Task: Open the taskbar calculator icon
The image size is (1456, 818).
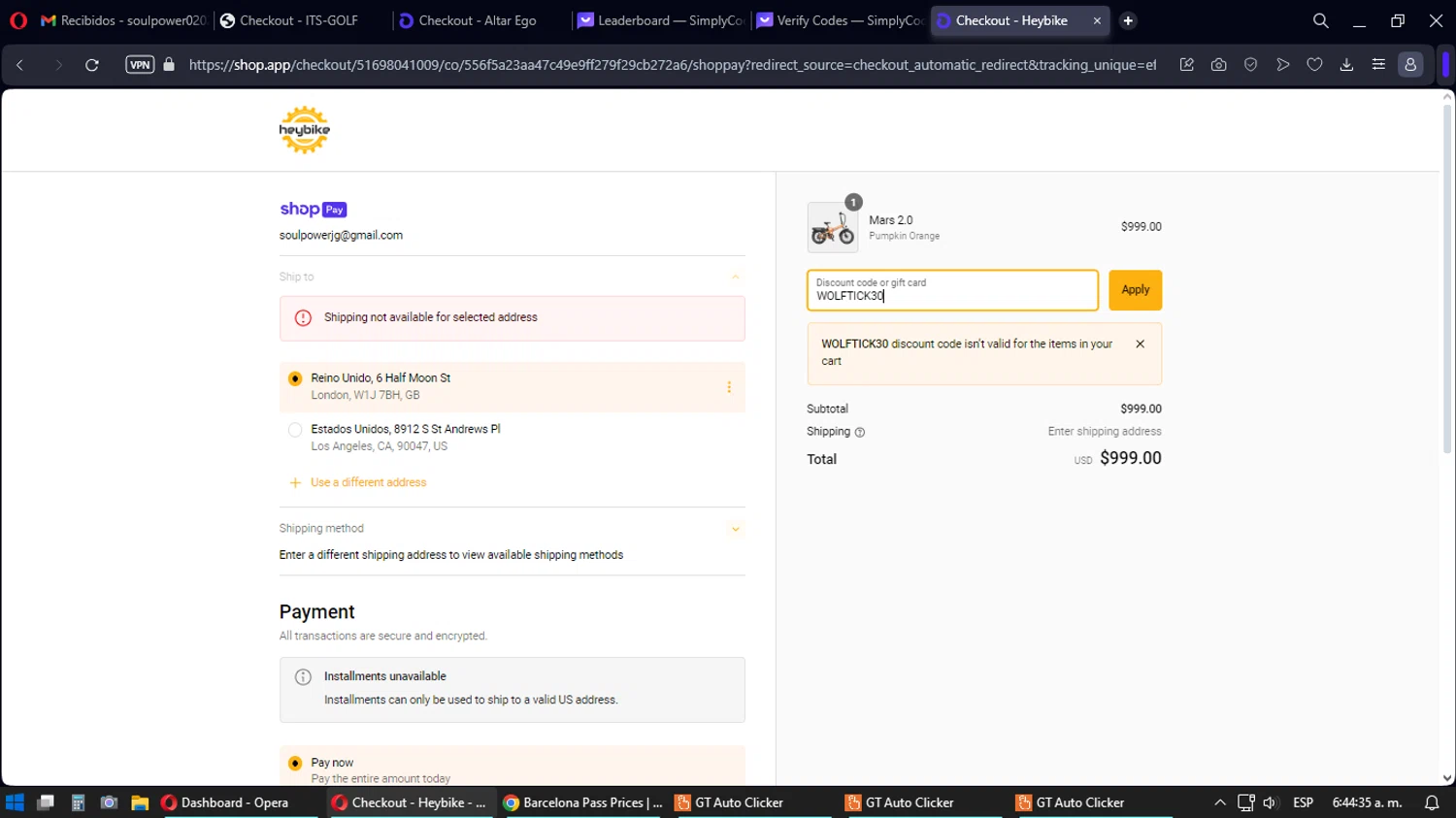Action: 78,802
